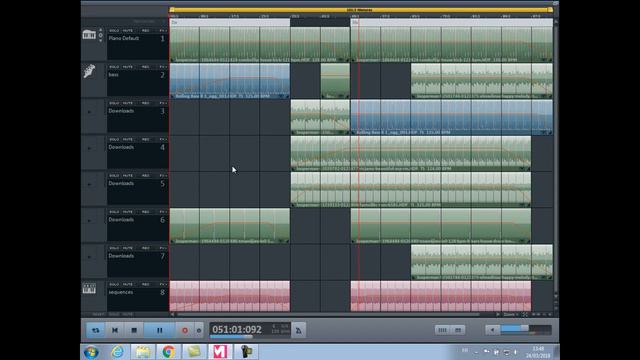Solo the Downloads track 4
640x360 pixels.
tap(114, 139)
